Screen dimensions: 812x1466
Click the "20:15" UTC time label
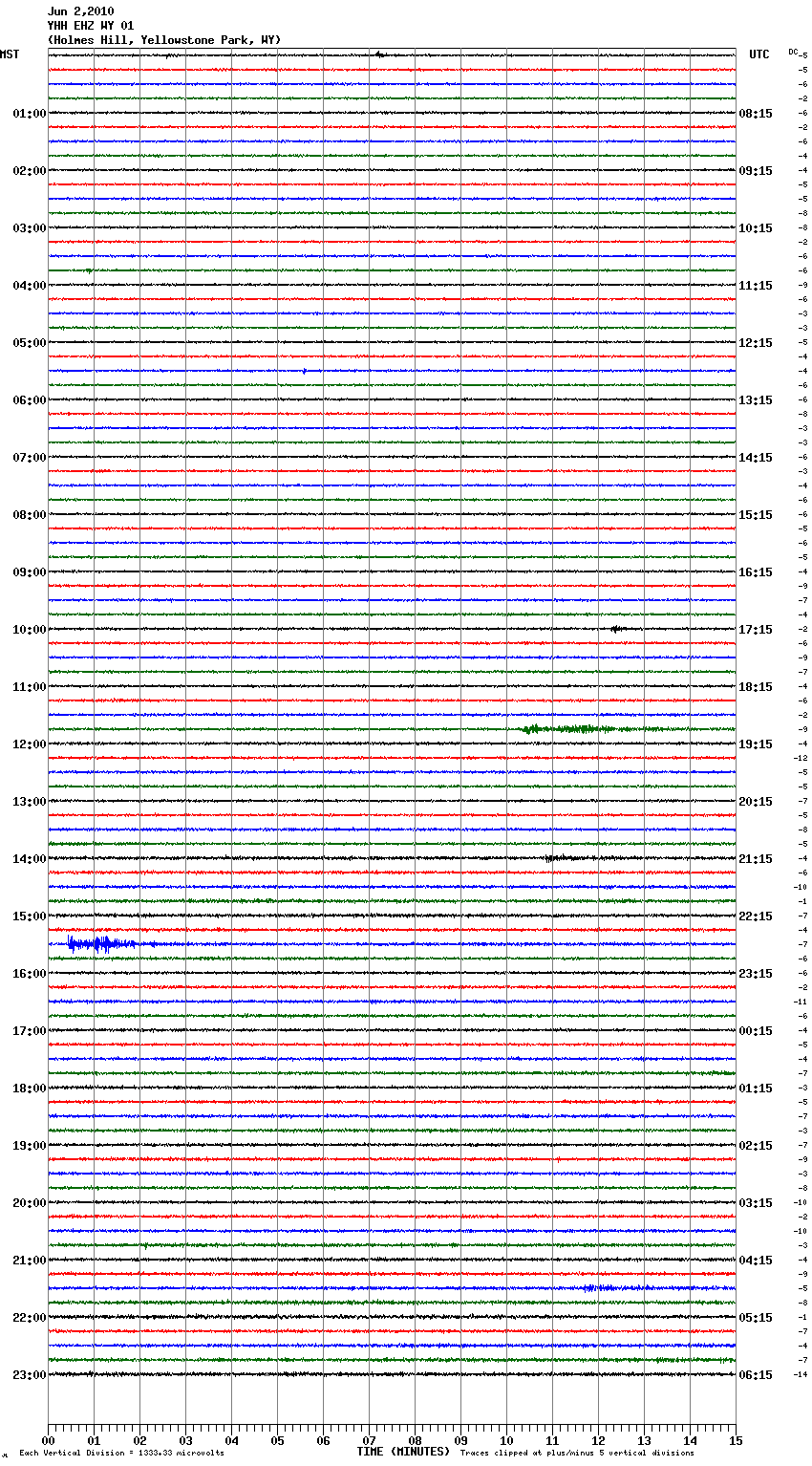pos(756,802)
